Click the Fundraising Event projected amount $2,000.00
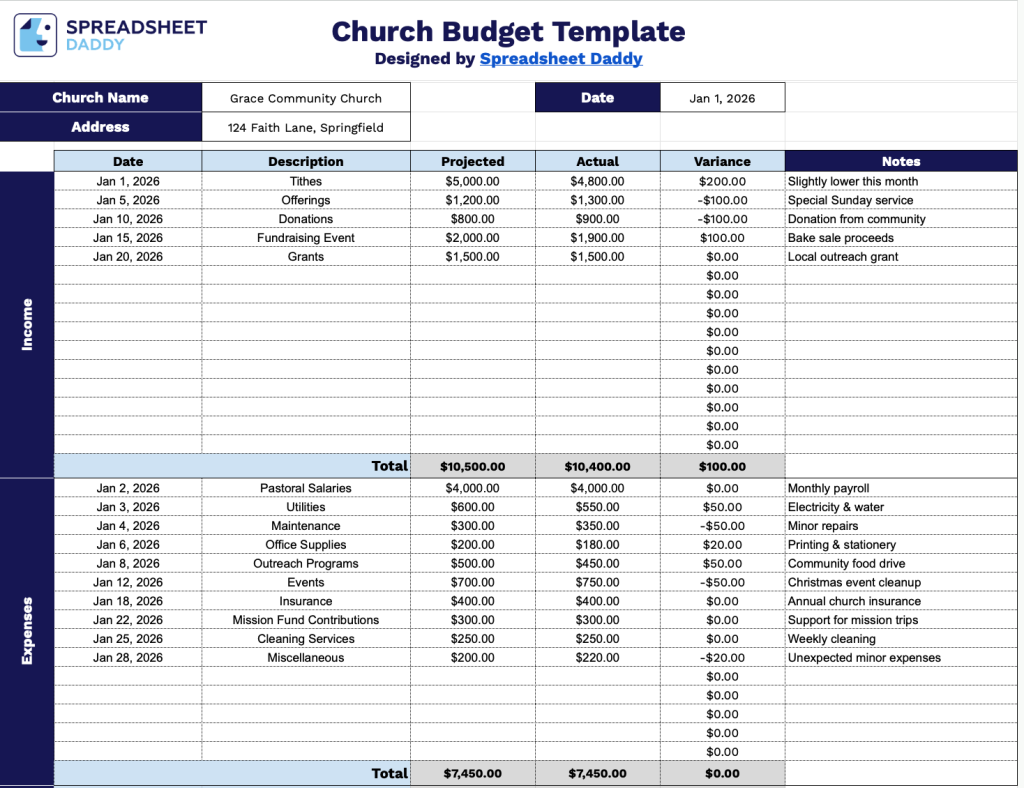 [x=473, y=238]
